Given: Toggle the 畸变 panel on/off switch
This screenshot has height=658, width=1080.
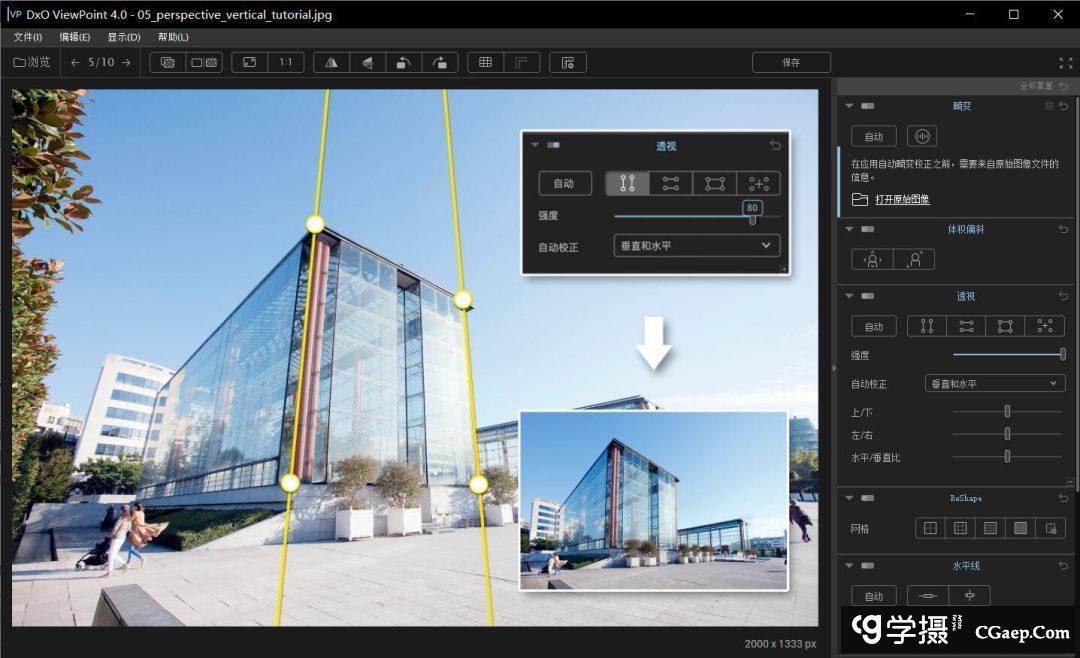Looking at the screenshot, I should [867, 106].
